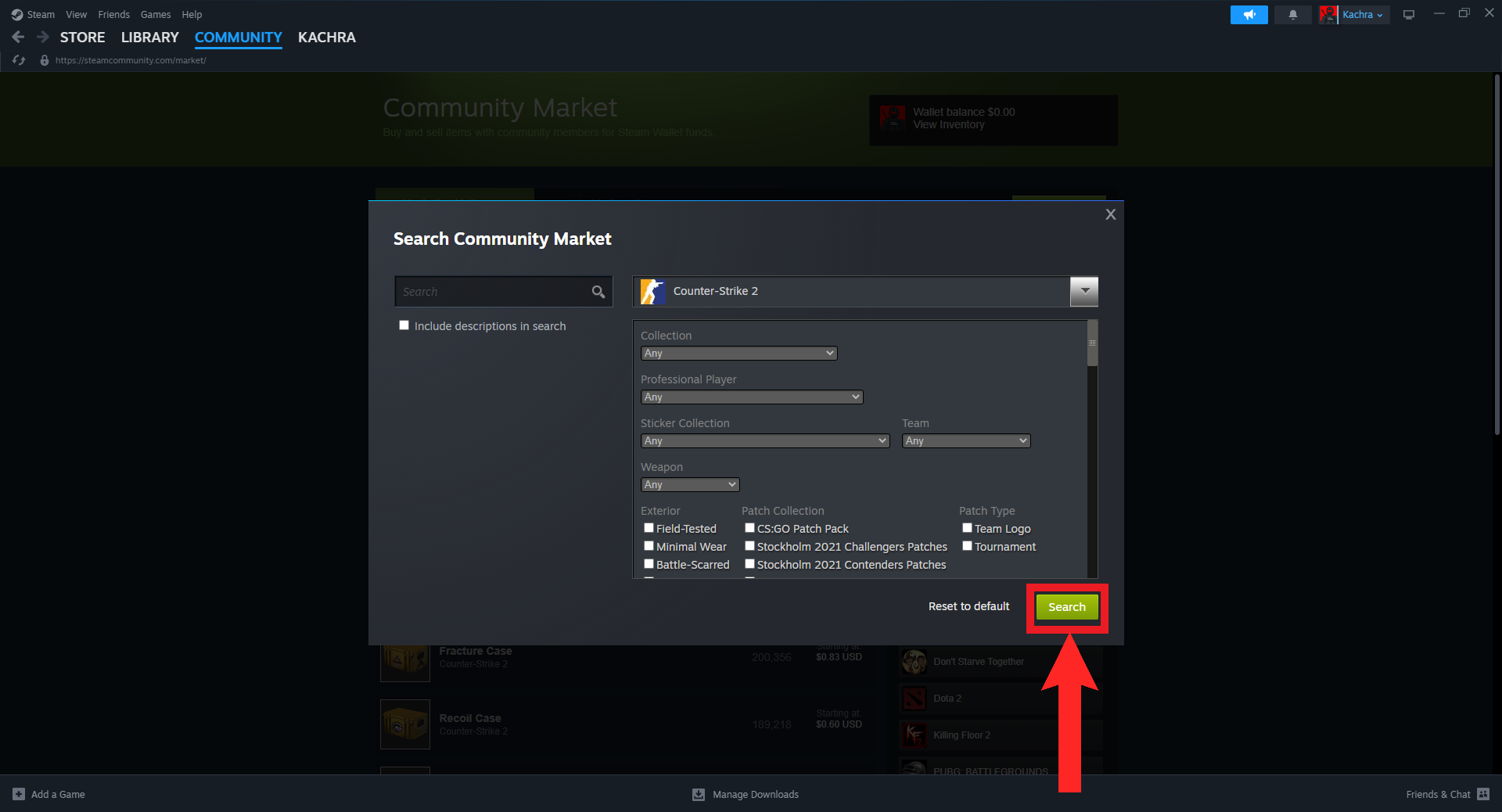The image size is (1502, 812).
Task: Check the Battle-Scarred exterior option
Action: point(649,564)
